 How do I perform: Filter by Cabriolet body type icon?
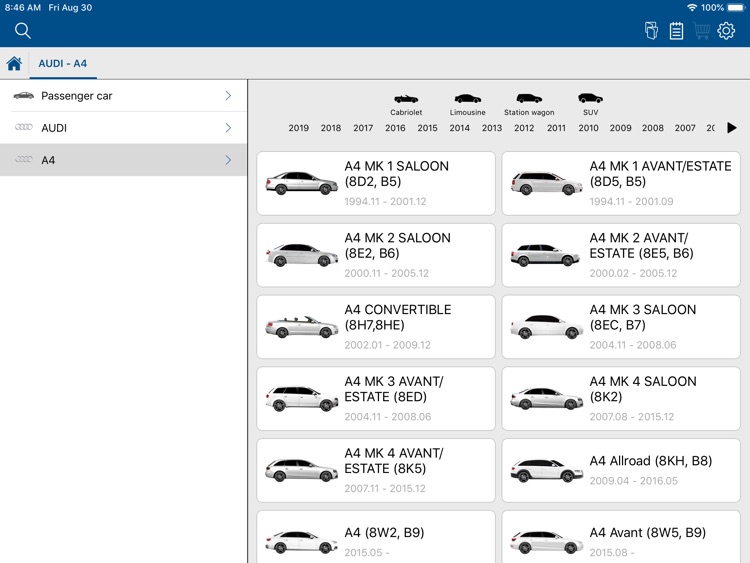coord(406,99)
